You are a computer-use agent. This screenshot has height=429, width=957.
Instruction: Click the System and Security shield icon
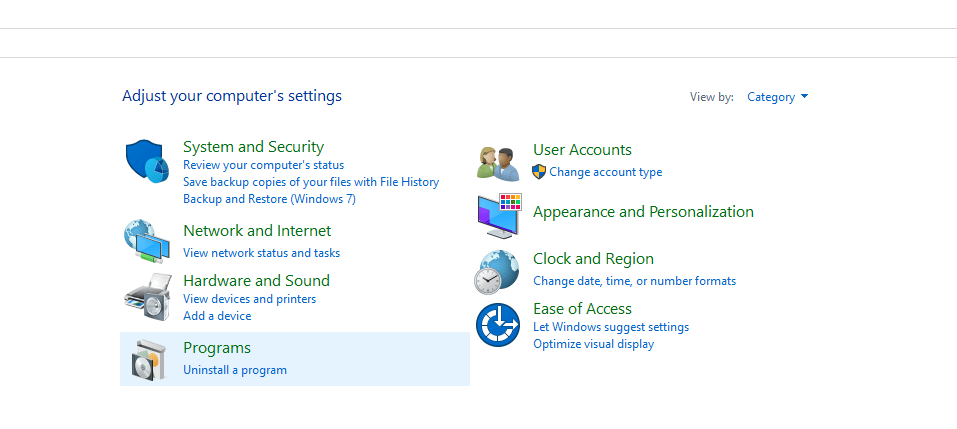[x=147, y=162]
